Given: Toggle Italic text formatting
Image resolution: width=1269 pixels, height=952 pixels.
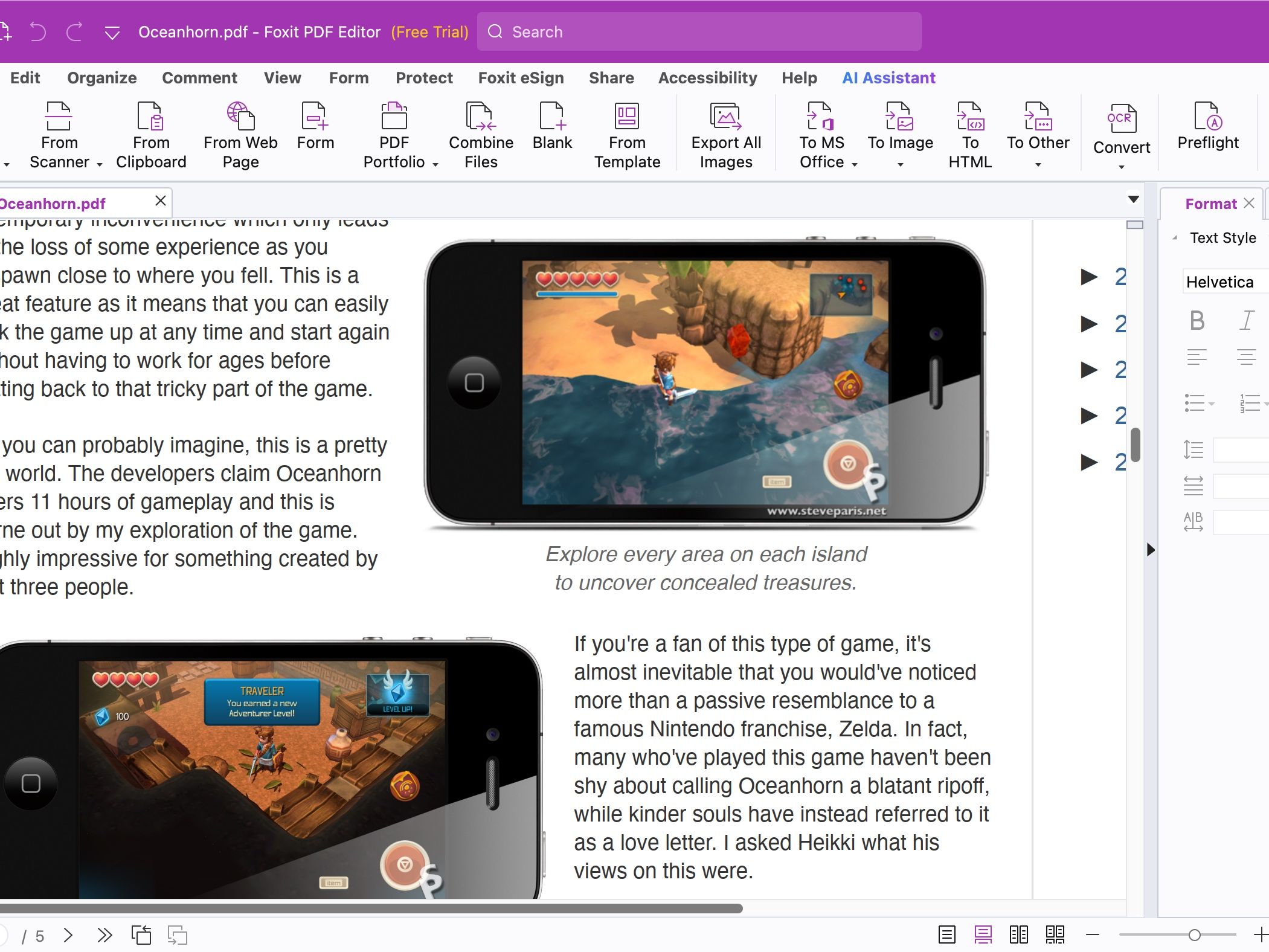Looking at the screenshot, I should click(1246, 321).
